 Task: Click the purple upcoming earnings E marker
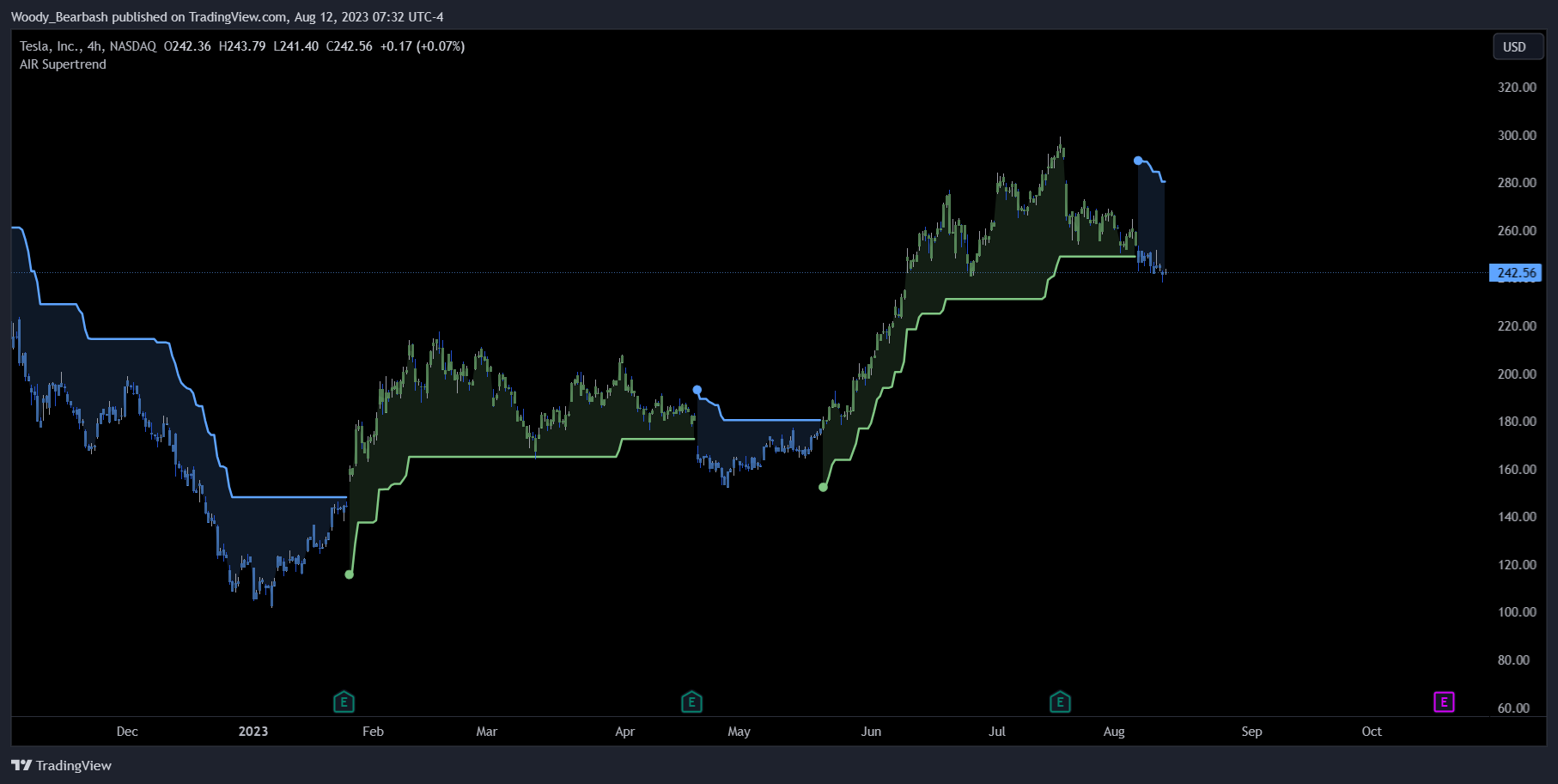point(1444,702)
